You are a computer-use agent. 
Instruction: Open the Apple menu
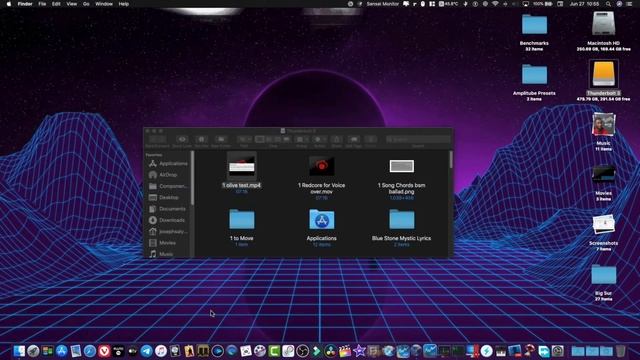click(x=9, y=4)
